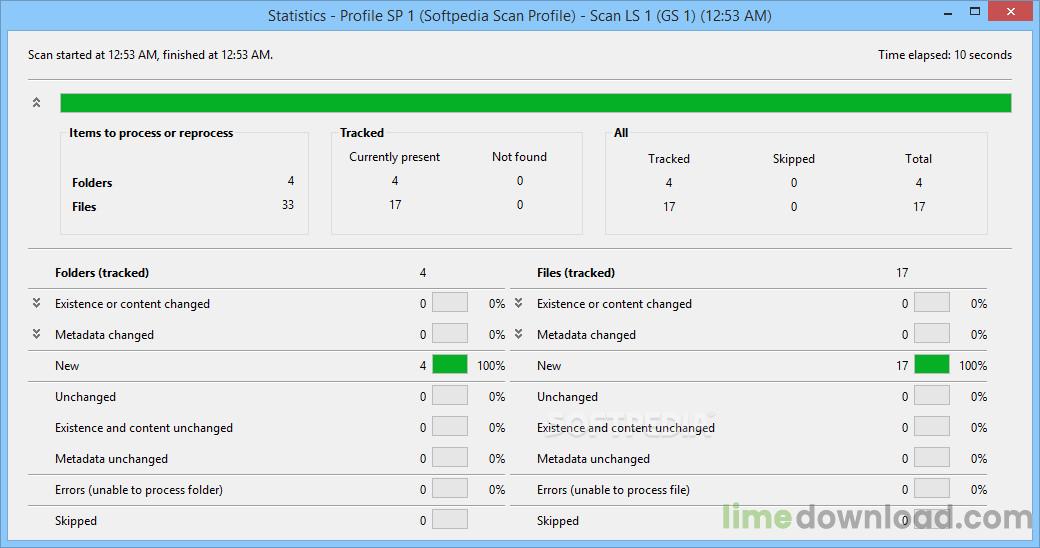Click the Files count 33 value
This screenshot has height=548, width=1040.
click(288, 205)
